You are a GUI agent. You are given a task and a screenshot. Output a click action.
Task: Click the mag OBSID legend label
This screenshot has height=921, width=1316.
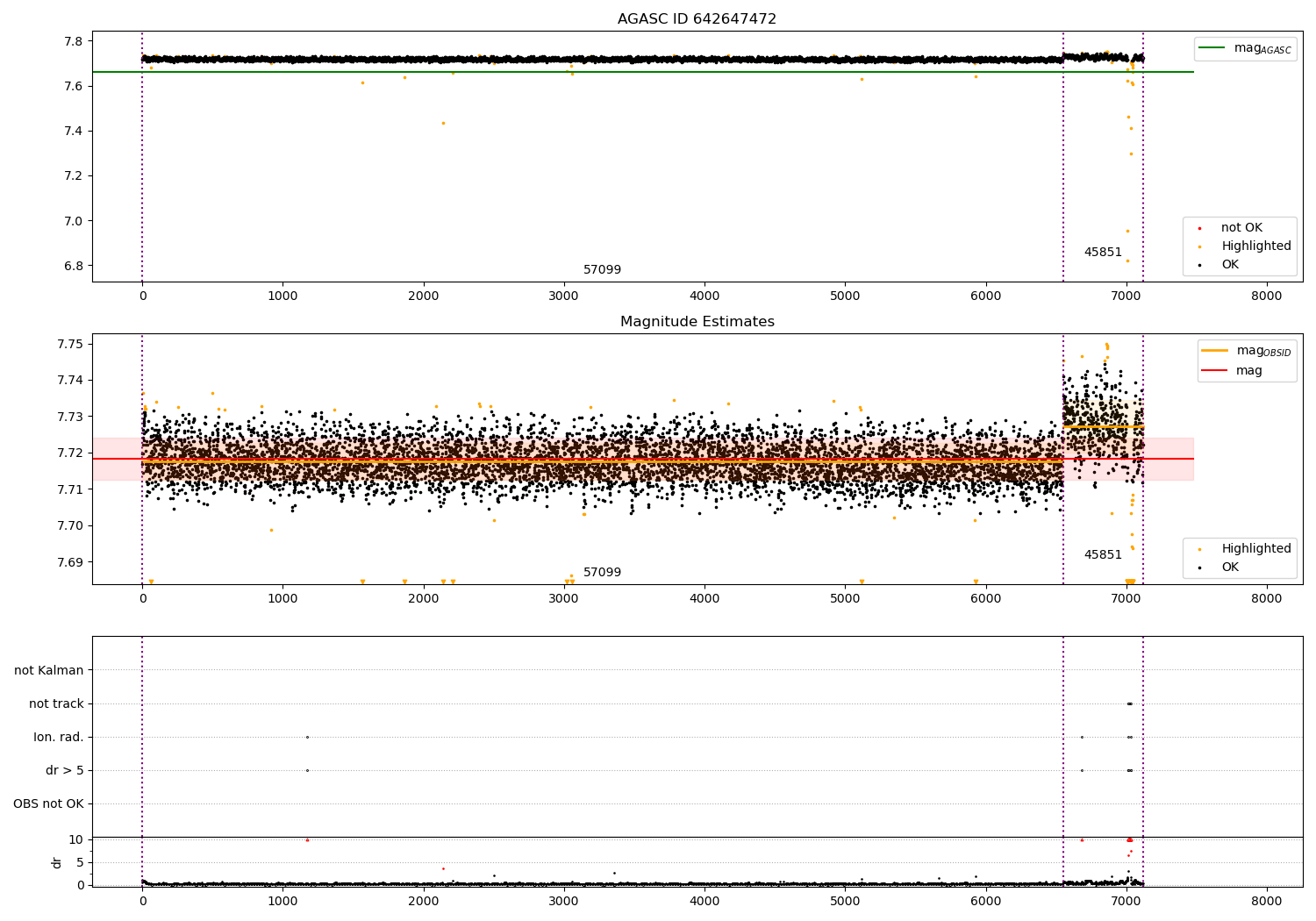pos(1263,351)
